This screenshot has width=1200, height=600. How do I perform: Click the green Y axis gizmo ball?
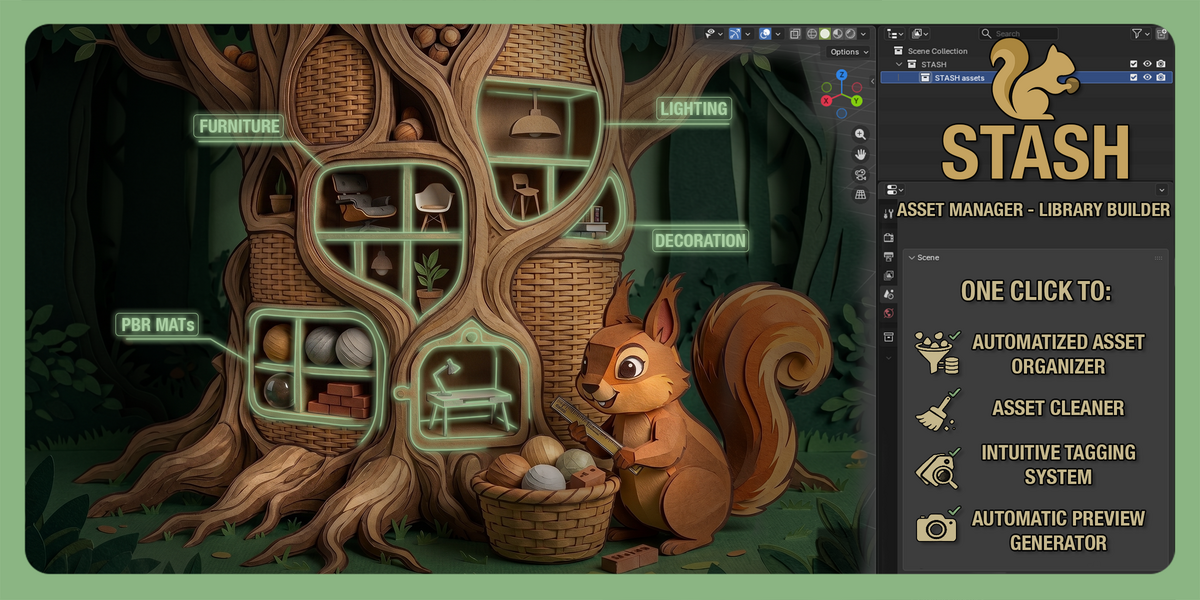[856, 100]
